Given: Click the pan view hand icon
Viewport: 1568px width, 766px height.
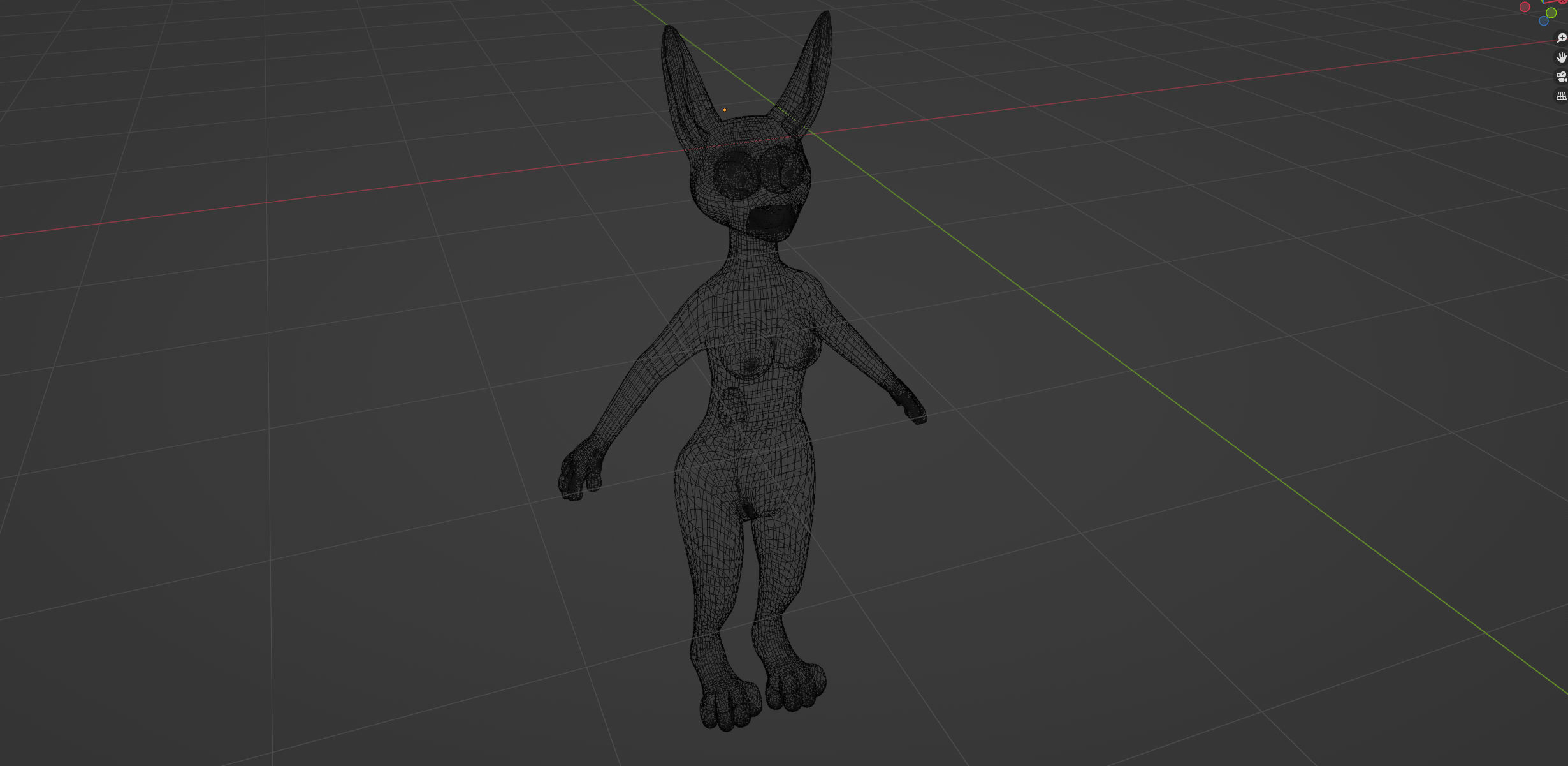Looking at the screenshot, I should (1561, 57).
